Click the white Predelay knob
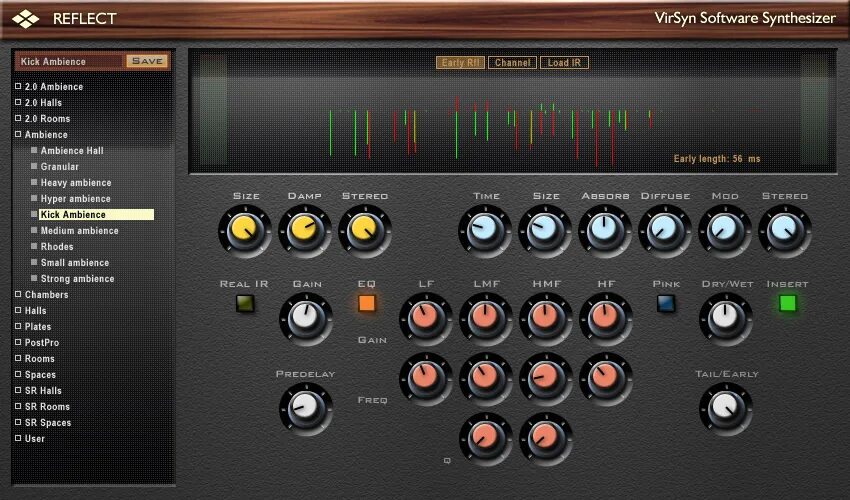The height and width of the screenshot is (500, 850). click(x=306, y=408)
